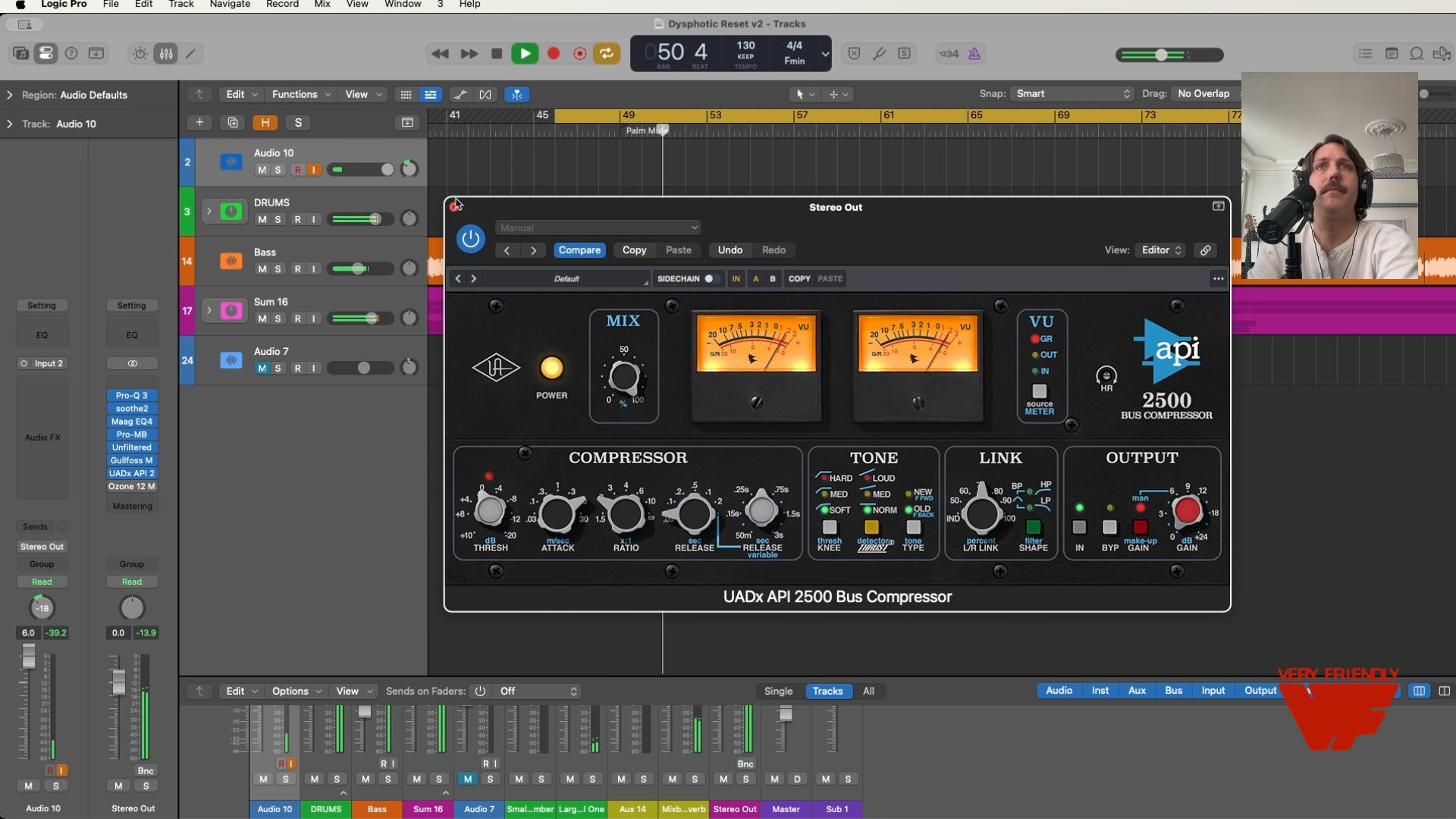Open the Mixer from control bar
Screen dimensions: 1456x819
click(x=166, y=54)
